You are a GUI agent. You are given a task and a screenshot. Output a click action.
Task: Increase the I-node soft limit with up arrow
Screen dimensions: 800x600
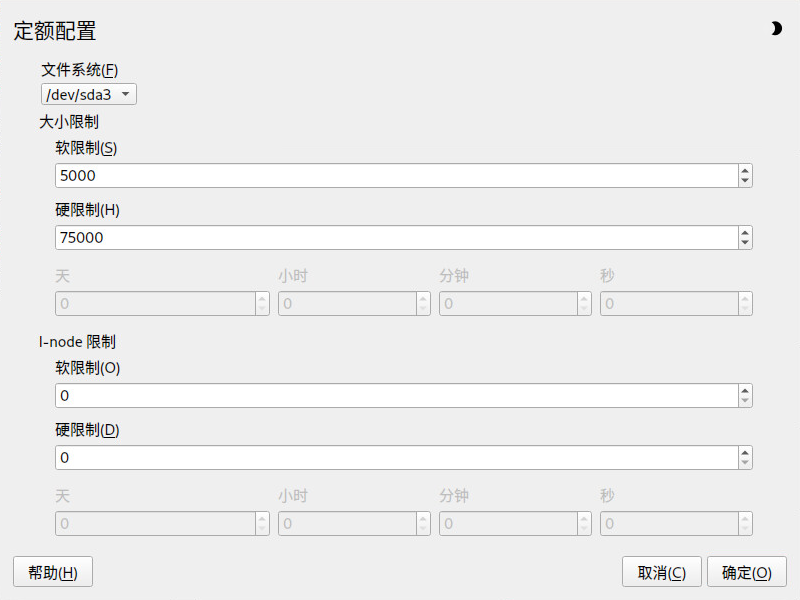pyautogui.click(x=745, y=391)
